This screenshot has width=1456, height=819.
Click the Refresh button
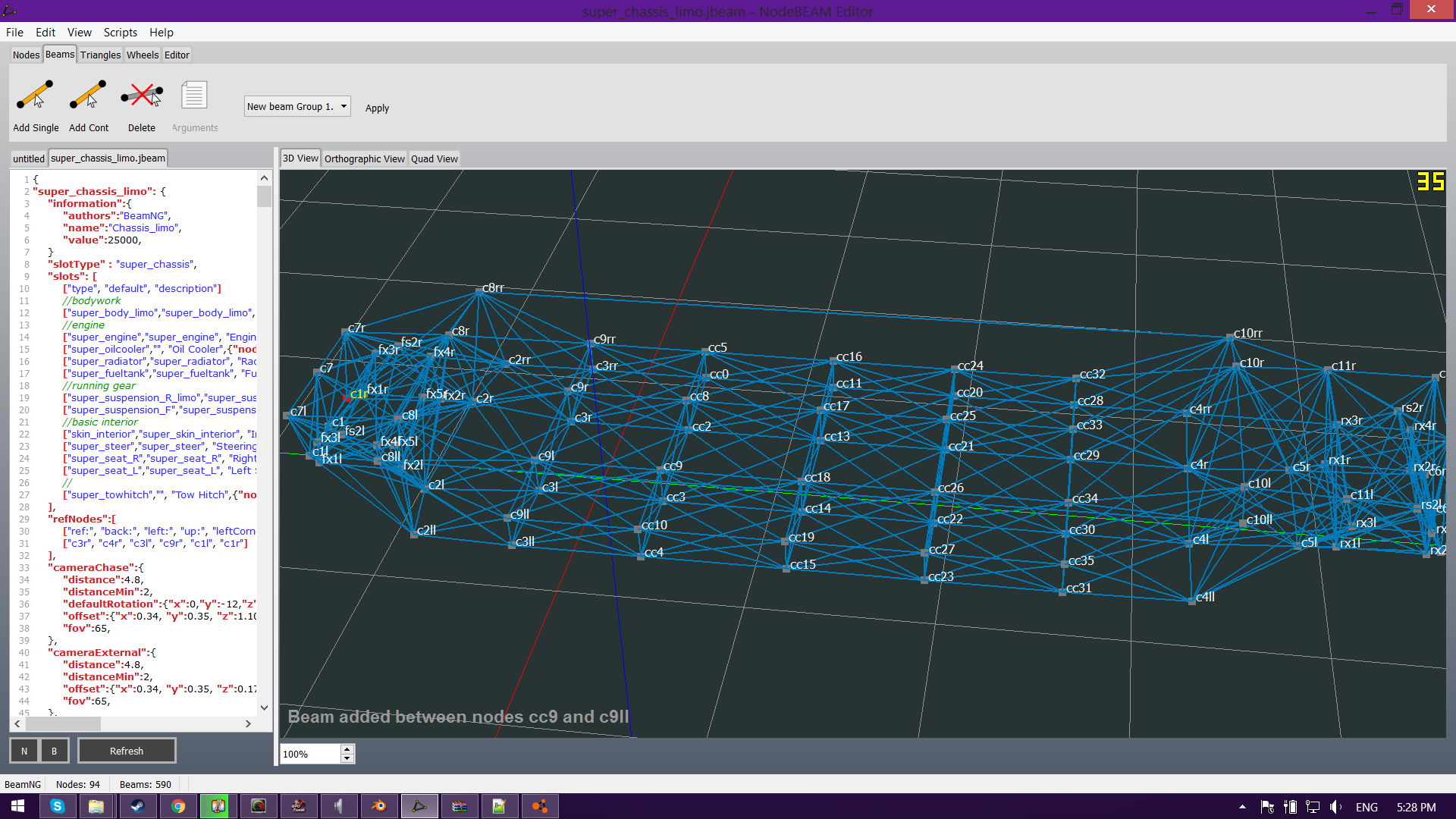(127, 751)
